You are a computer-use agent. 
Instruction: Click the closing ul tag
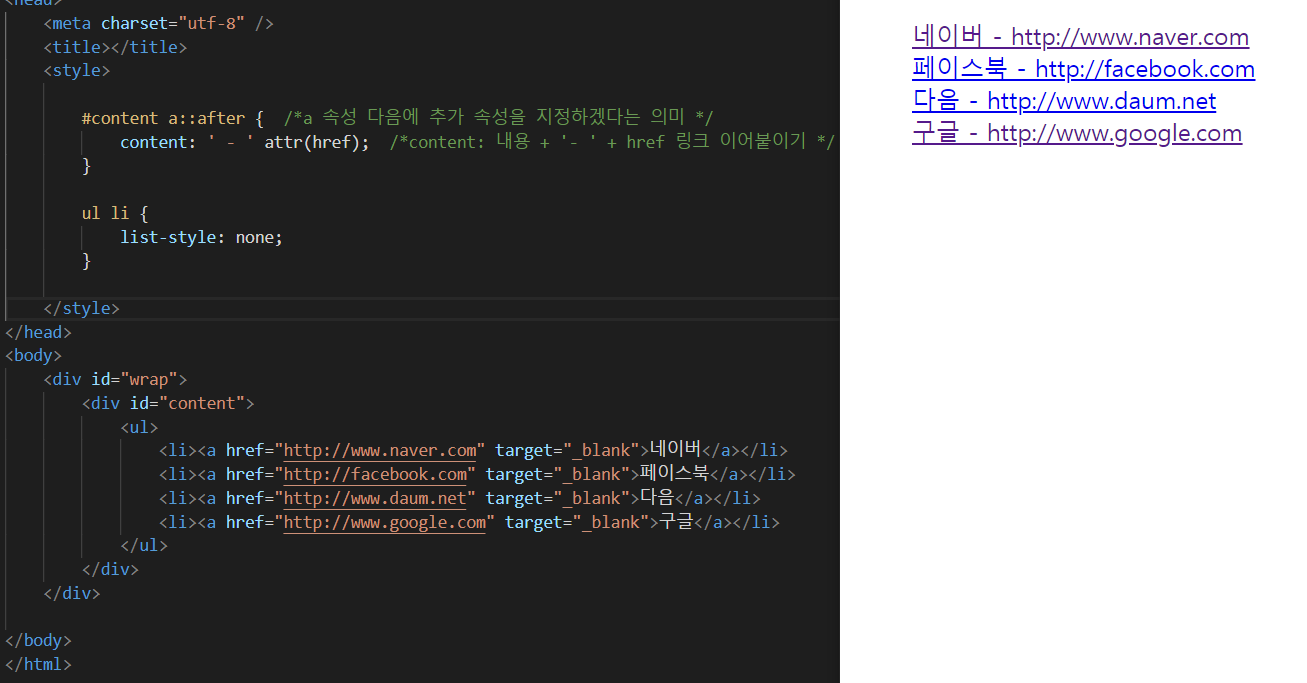144,546
